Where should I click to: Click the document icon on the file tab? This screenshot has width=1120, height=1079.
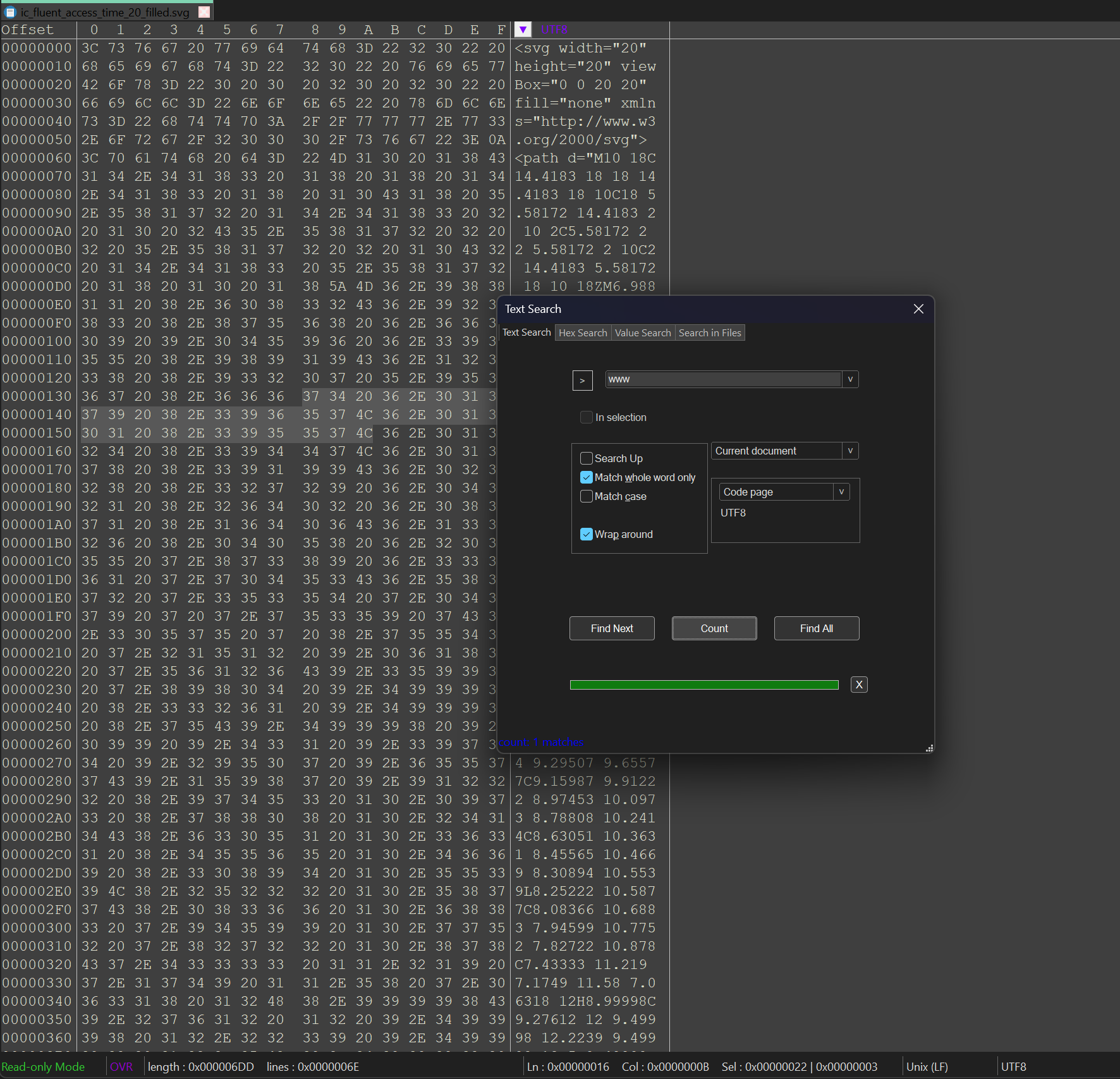coord(9,11)
